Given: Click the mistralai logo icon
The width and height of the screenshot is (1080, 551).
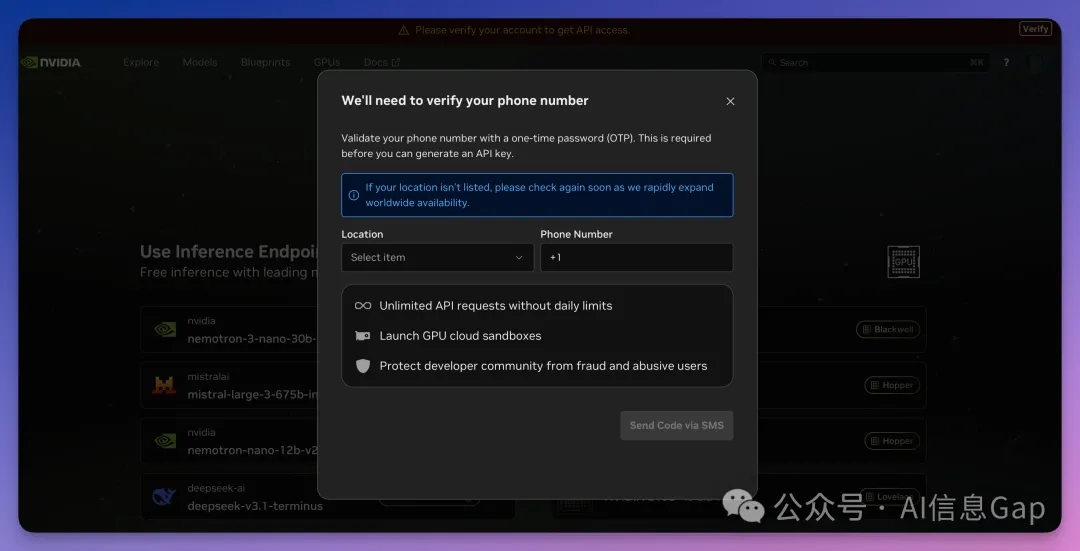Looking at the screenshot, I should point(164,385).
